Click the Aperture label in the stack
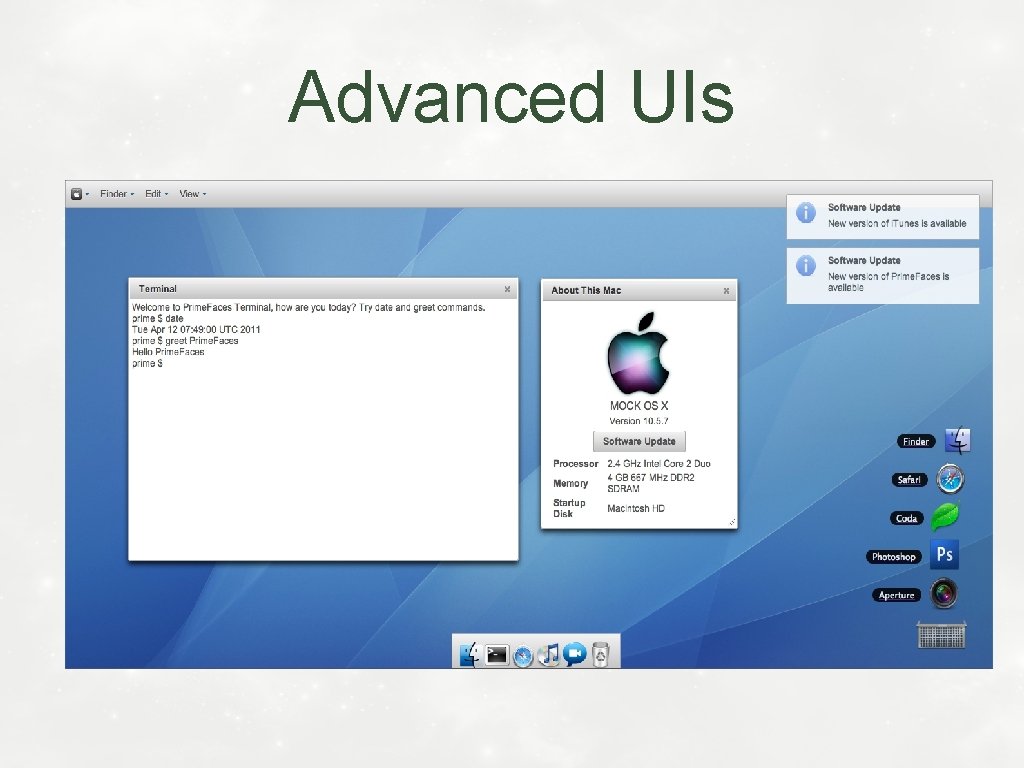This screenshot has width=1024, height=768. point(896,595)
